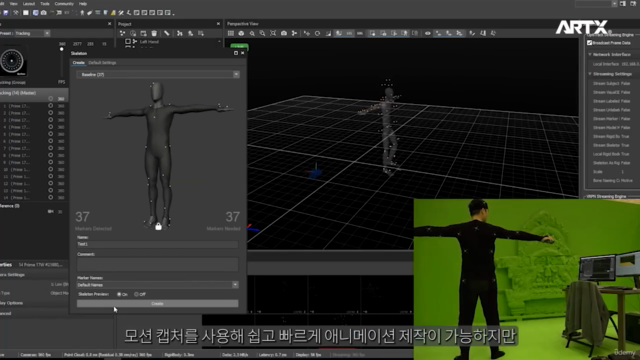This screenshot has width=640, height=360.
Task: Click the hammer tools icon in main toolbar
Action: tap(16, 13)
